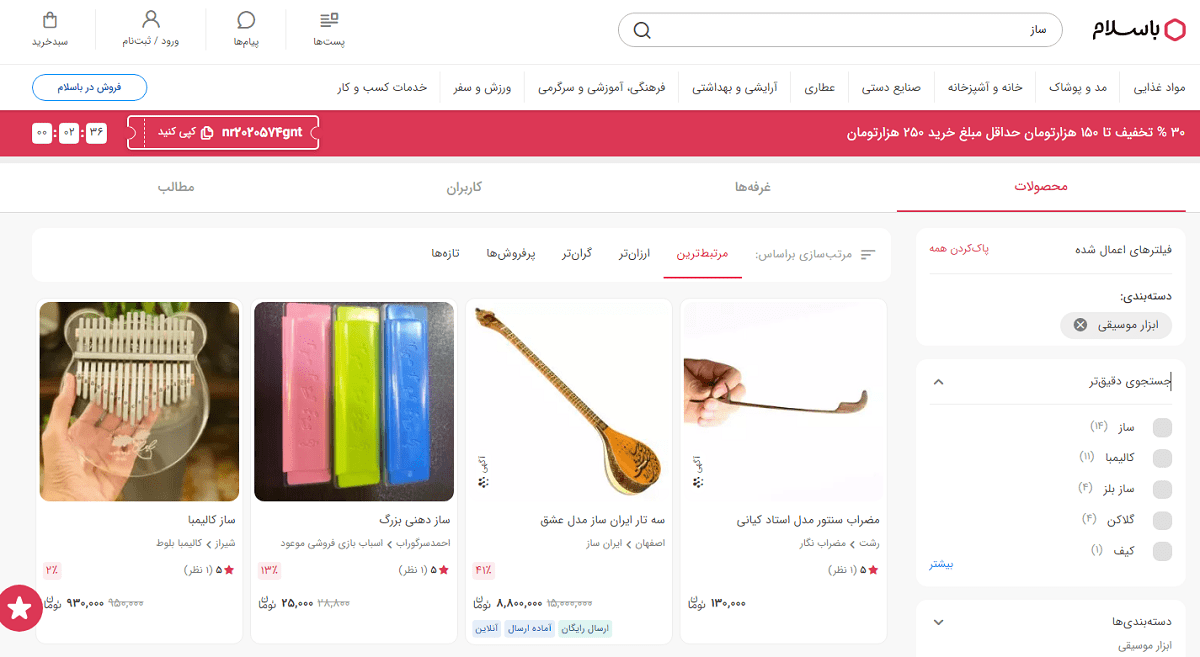This screenshot has height=657, width=1200.
Task: Expand the دسته‌بندی‌ها section chevron
Action: click(938, 622)
